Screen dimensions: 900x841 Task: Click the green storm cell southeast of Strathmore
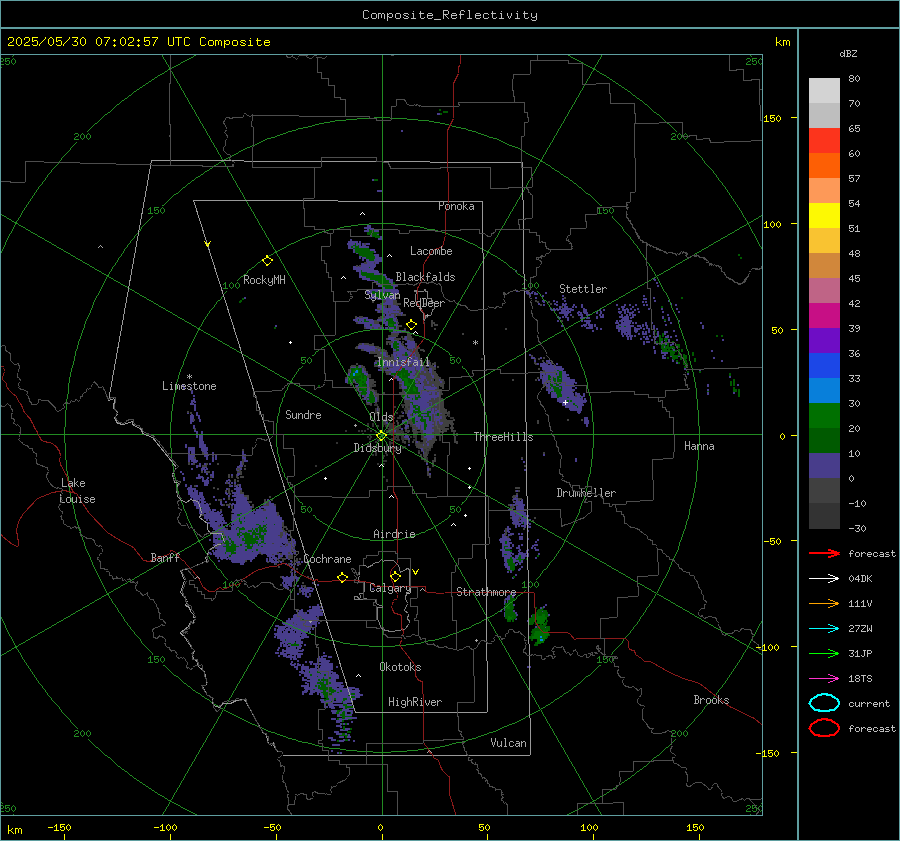pyautogui.click(x=540, y=625)
